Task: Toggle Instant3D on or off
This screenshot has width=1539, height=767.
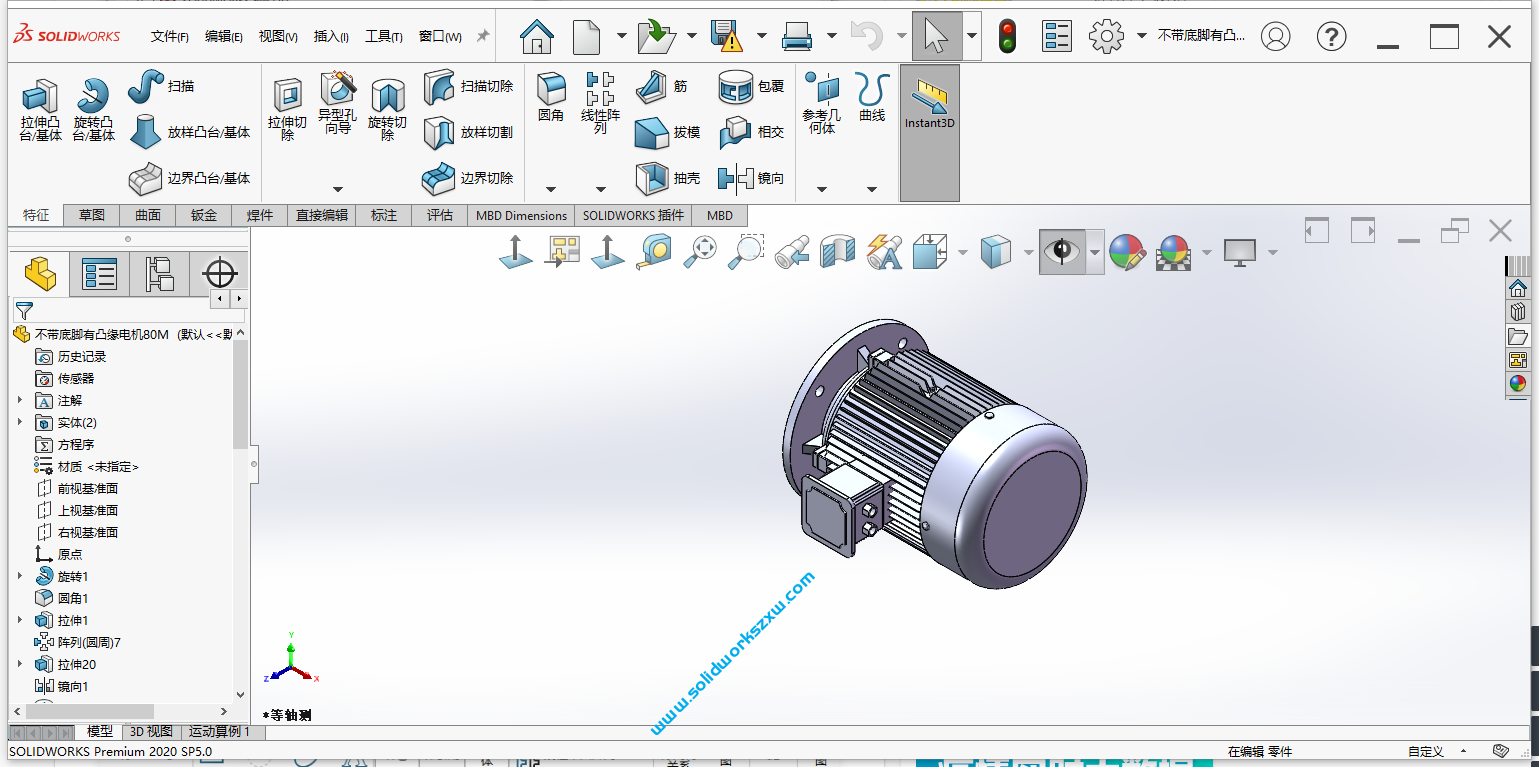Action: tap(929, 100)
